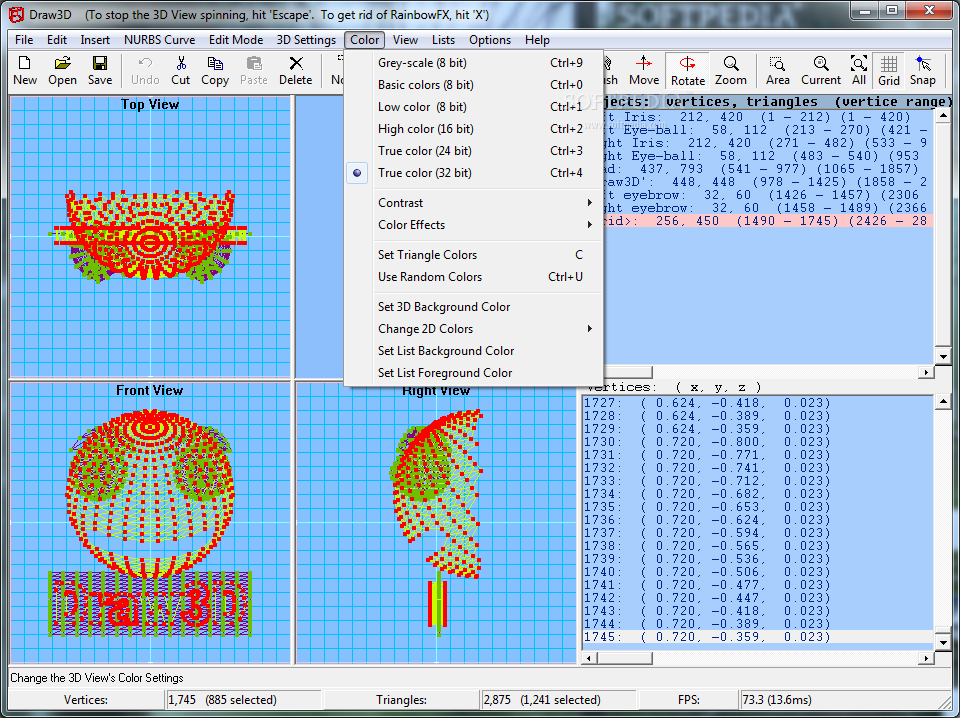This screenshot has width=960, height=718.
Task: Expand the Color Effects submenu
Action: [x=475, y=225]
